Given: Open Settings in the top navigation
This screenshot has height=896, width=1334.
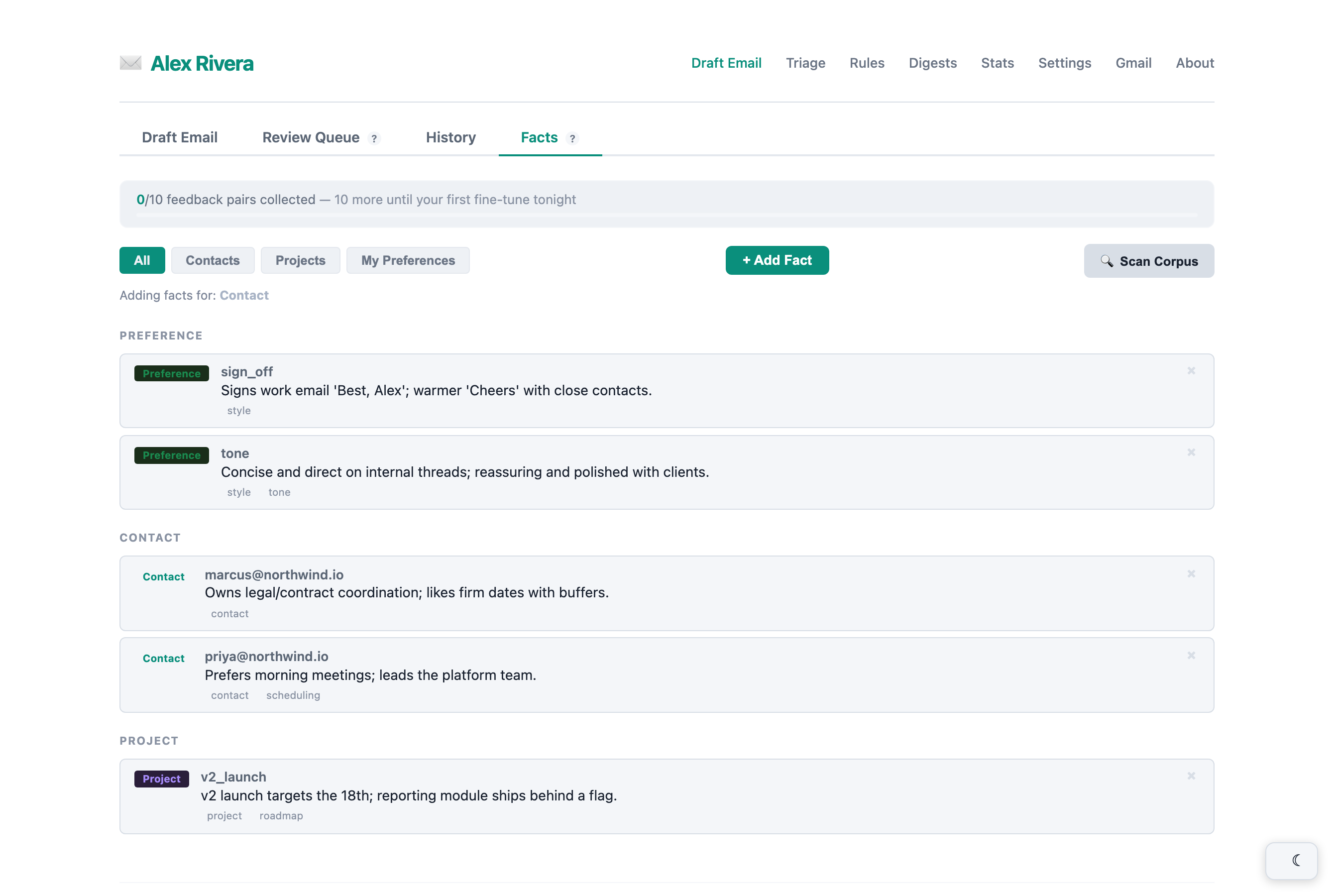Looking at the screenshot, I should pos(1064,63).
